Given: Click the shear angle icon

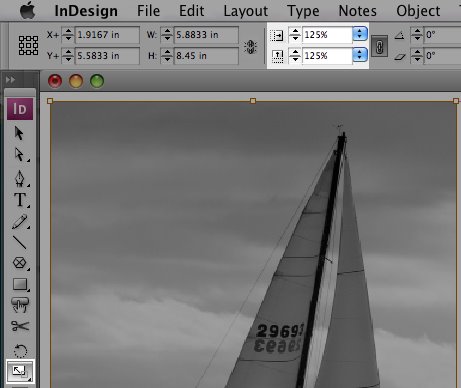Looking at the screenshot, I should (x=400, y=57).
